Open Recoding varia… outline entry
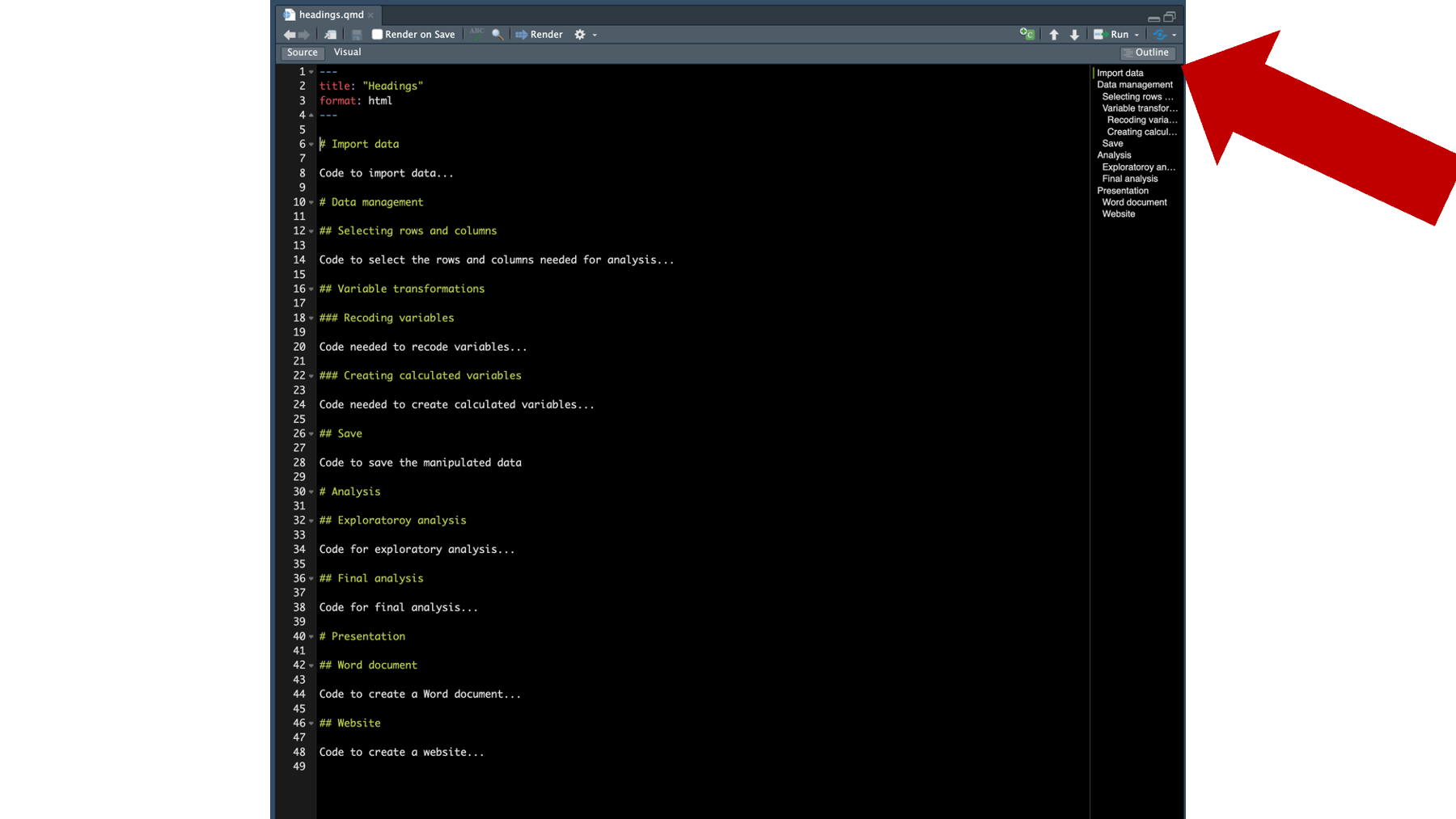Viewport: 1456px width, 819px height. tap(1142, 120)
